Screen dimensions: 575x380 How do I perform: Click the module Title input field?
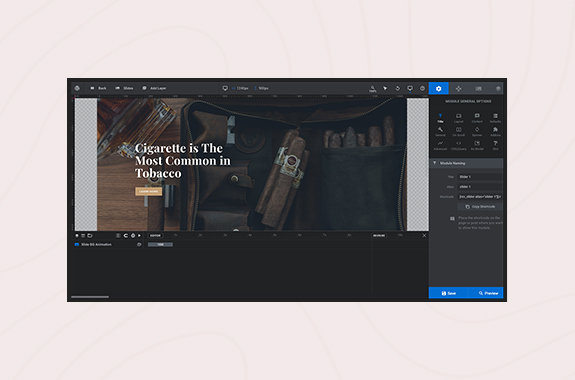[480, 177]
